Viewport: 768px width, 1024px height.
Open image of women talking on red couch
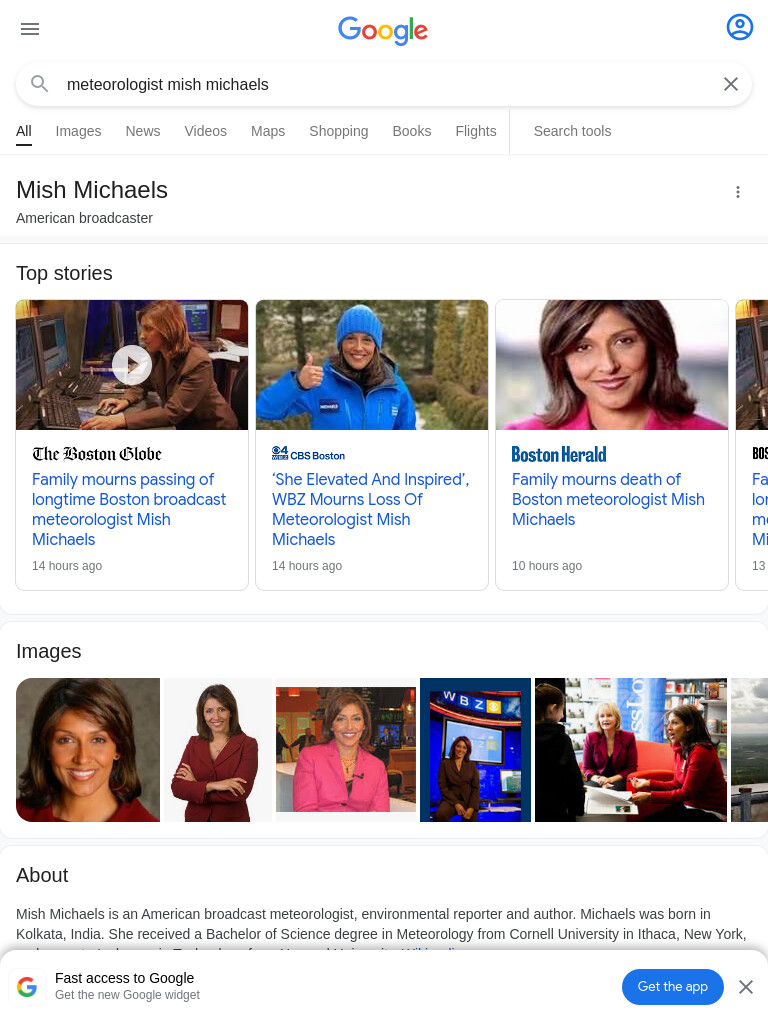pyautogui.click(x=631, y=750)
